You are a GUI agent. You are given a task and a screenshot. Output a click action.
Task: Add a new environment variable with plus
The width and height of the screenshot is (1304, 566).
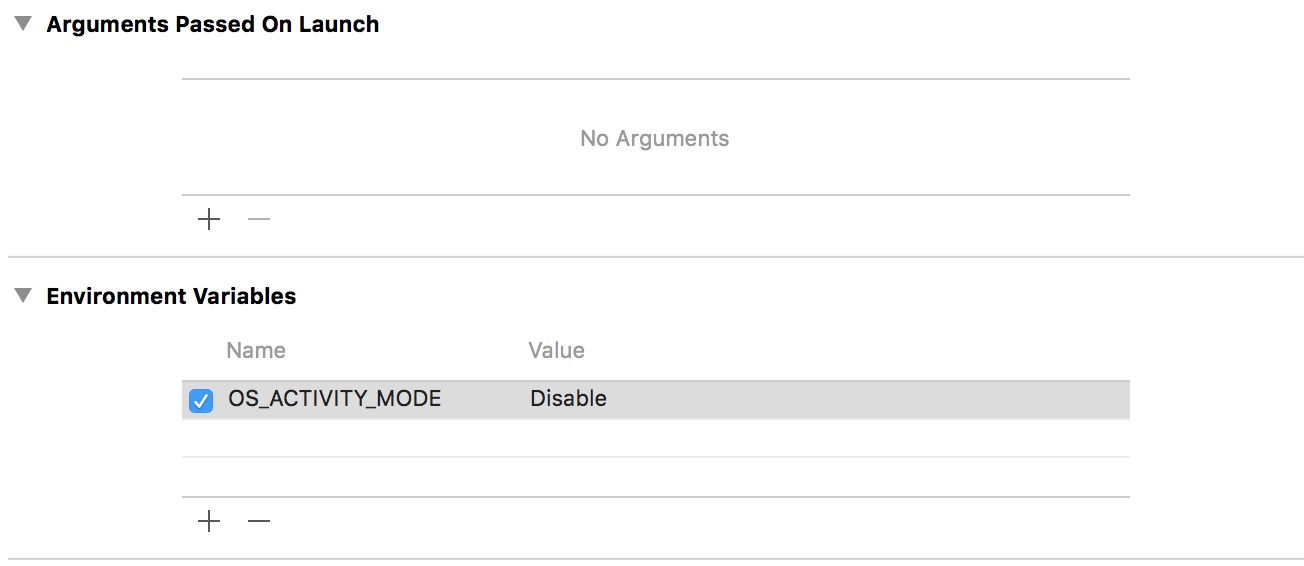point(209,521)
